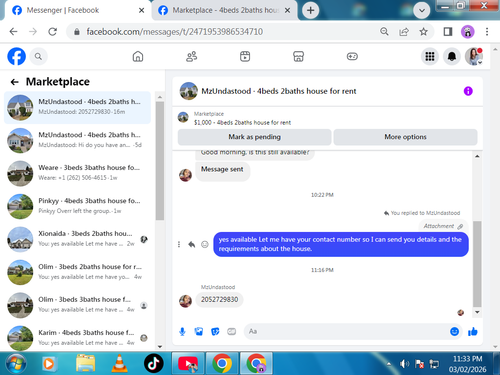The height and width of the screenshot is (375, 500).
Task: Click the MzUndastood header profile thumbnail
Action: point(189,91)
